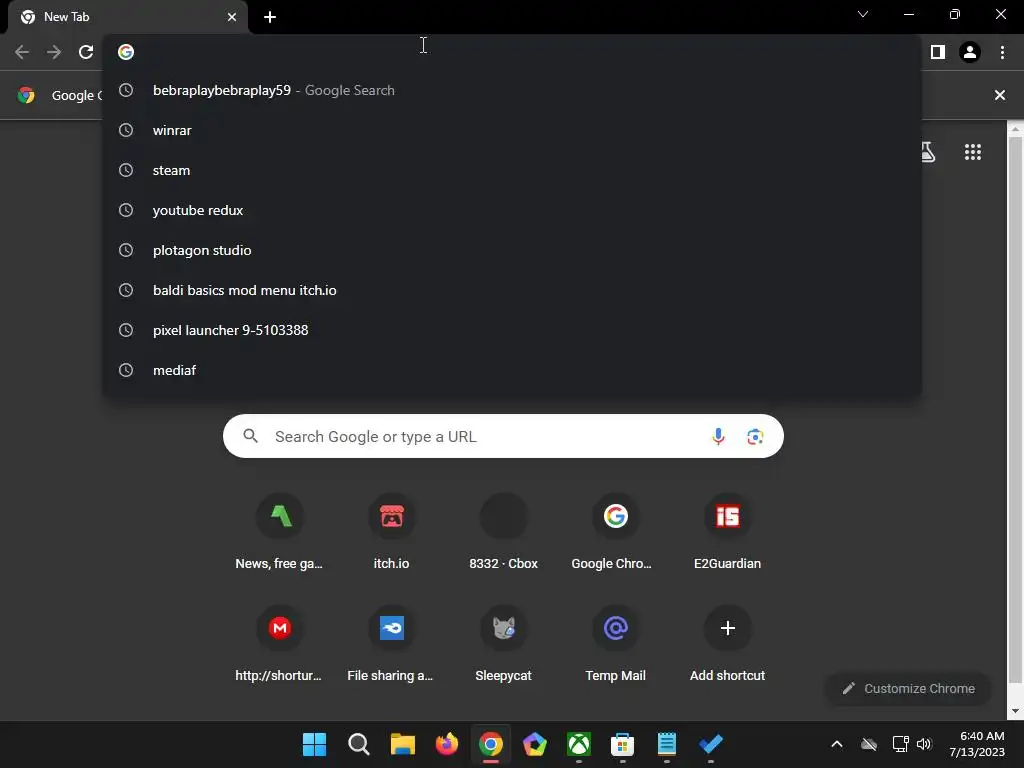This screenshot has height=768, width=1024.
Task: Choose pixel launcher 9-5103388 suggestion
Action: click(512, 330)
